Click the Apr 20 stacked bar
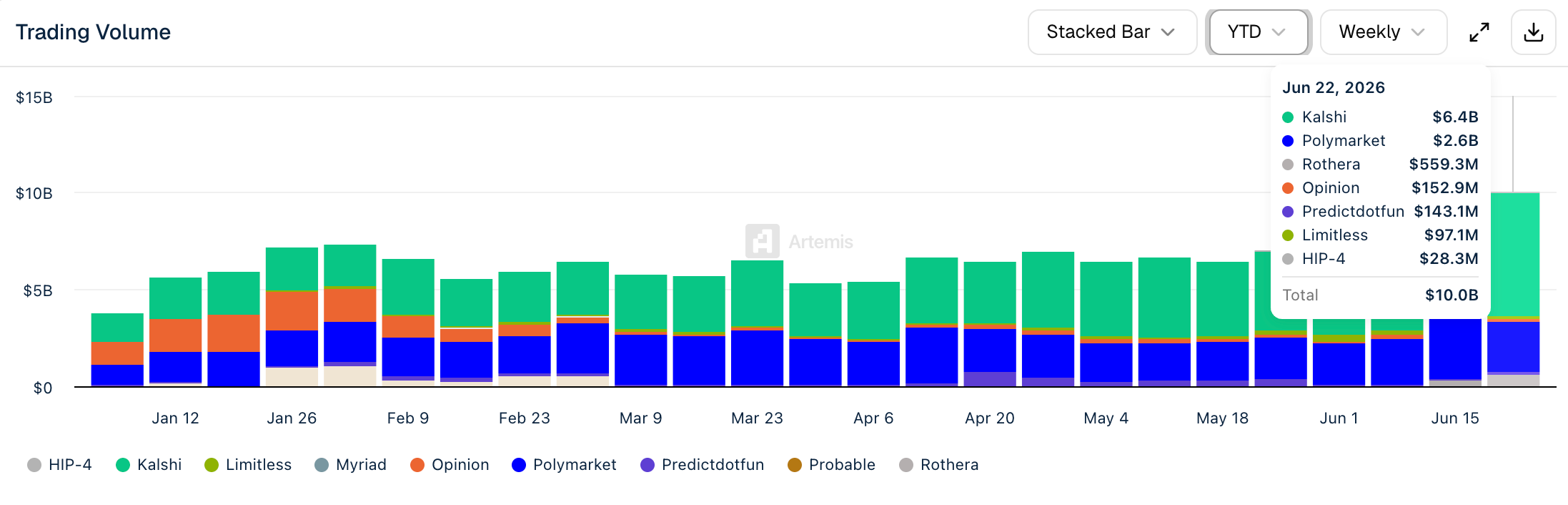This screenshot has width=1568, height=505. (x=990, y=324)
